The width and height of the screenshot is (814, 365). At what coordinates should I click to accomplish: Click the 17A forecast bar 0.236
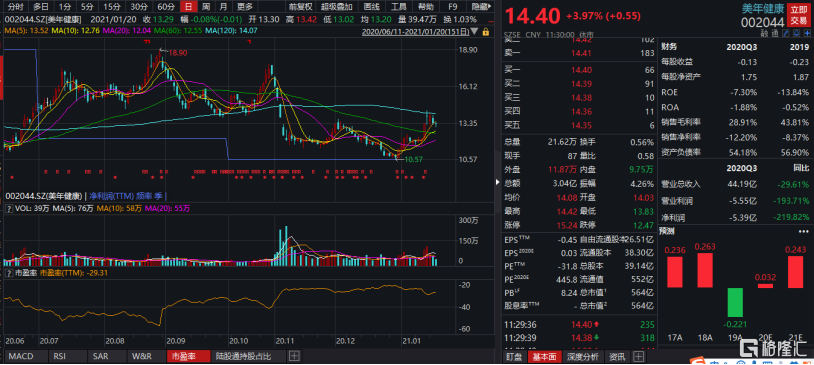675,272
